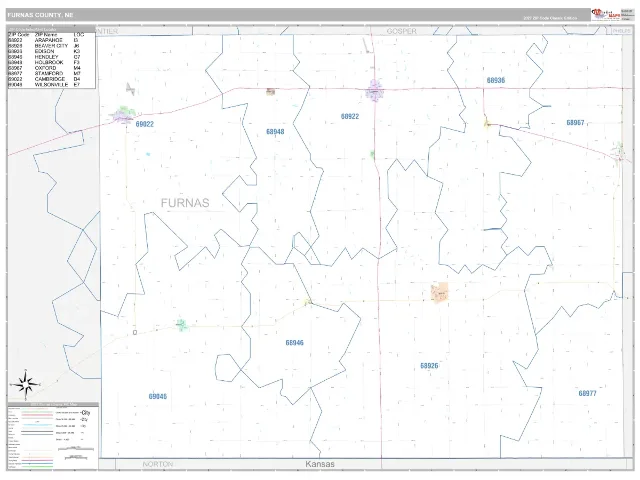Click the compass rose icon
This screenshot has height=480, width=640.
[x=25, y=384]
